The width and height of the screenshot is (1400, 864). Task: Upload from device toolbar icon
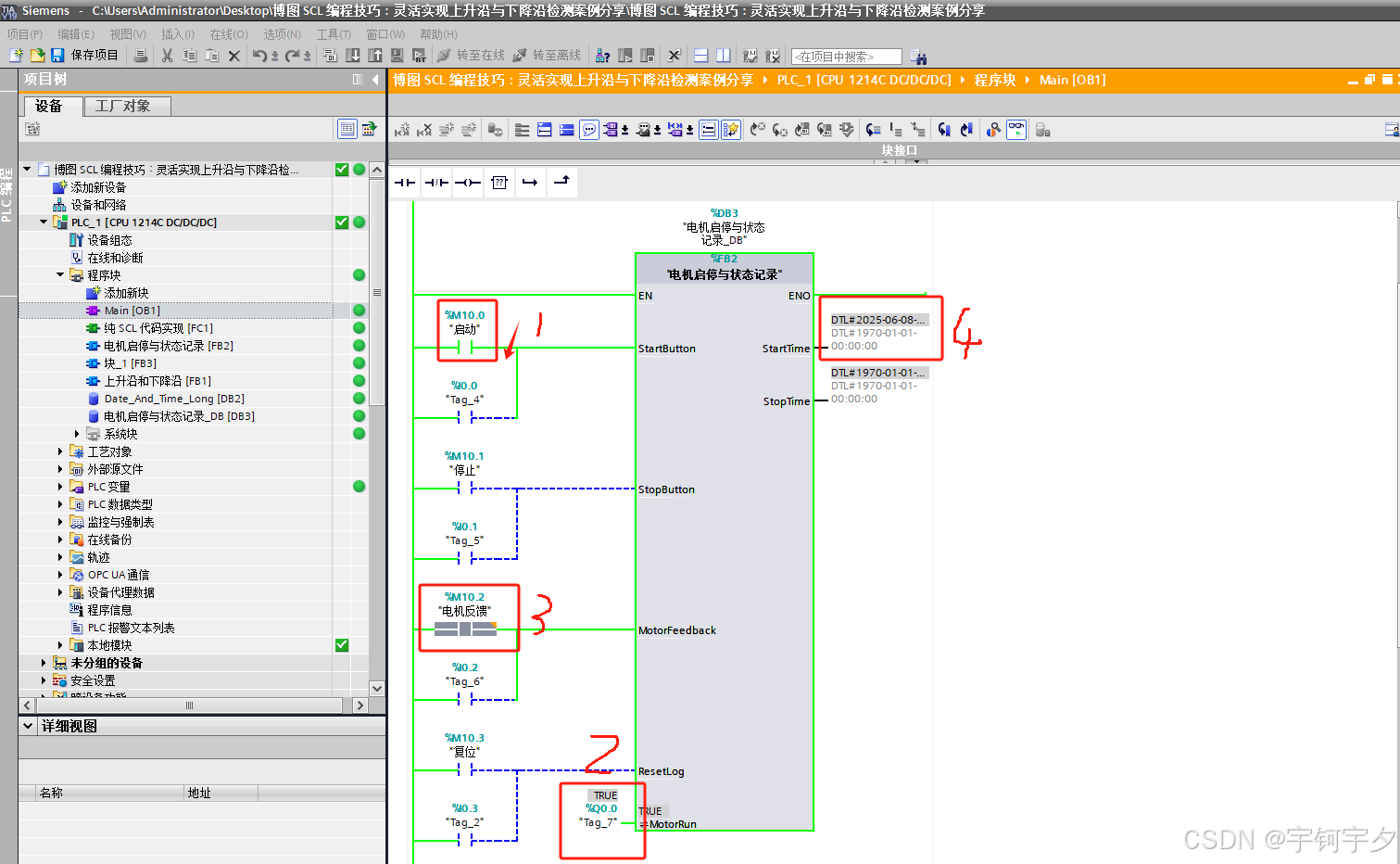(375, 56)
